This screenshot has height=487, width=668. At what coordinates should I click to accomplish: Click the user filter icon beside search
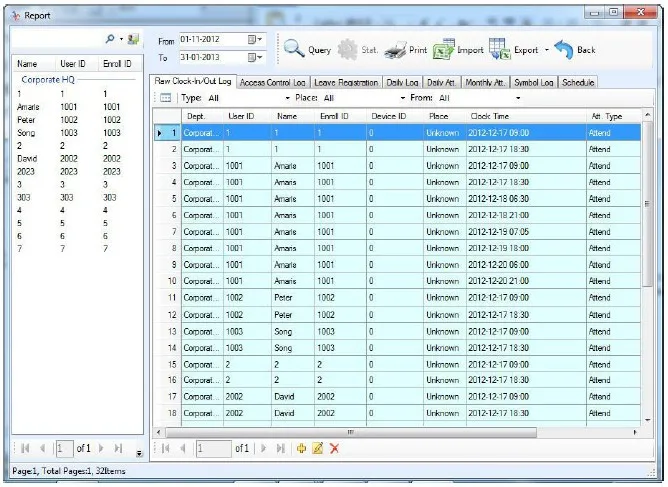[133, 39]
